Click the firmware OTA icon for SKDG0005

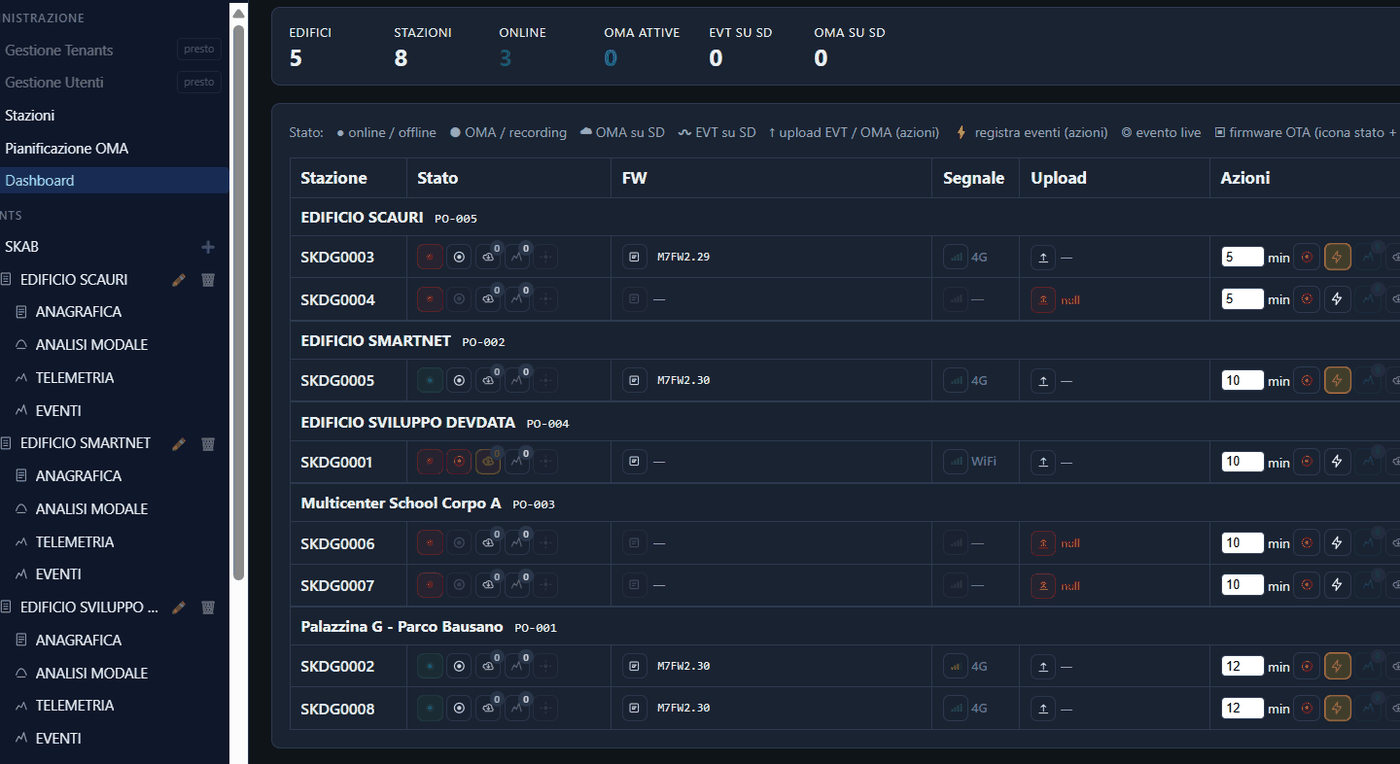pyautogui.click(x=634, y=380)
